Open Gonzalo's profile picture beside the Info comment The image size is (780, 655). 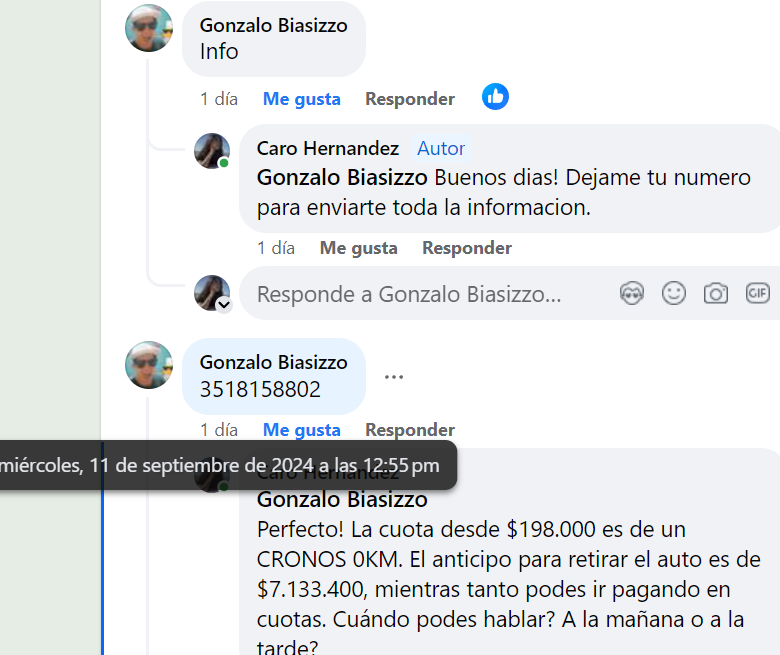(x=149, y=28)
